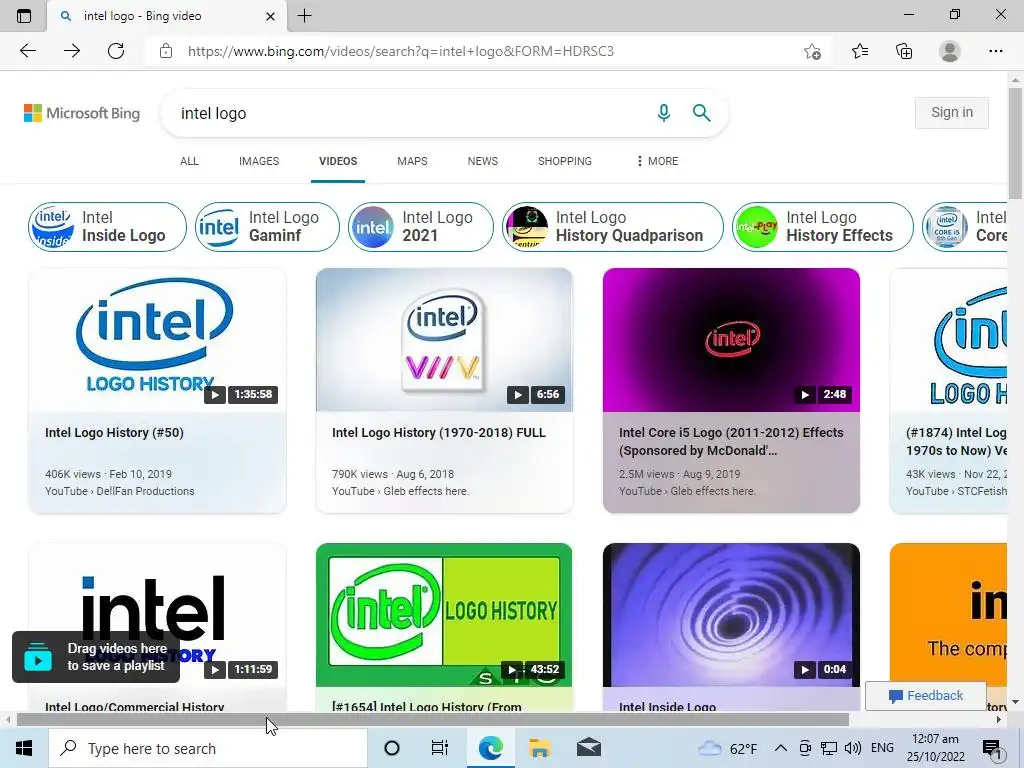Close the 'intel logo - Bing video' tab
This screenshot has height=768, width=1024.
pos(270,16)
